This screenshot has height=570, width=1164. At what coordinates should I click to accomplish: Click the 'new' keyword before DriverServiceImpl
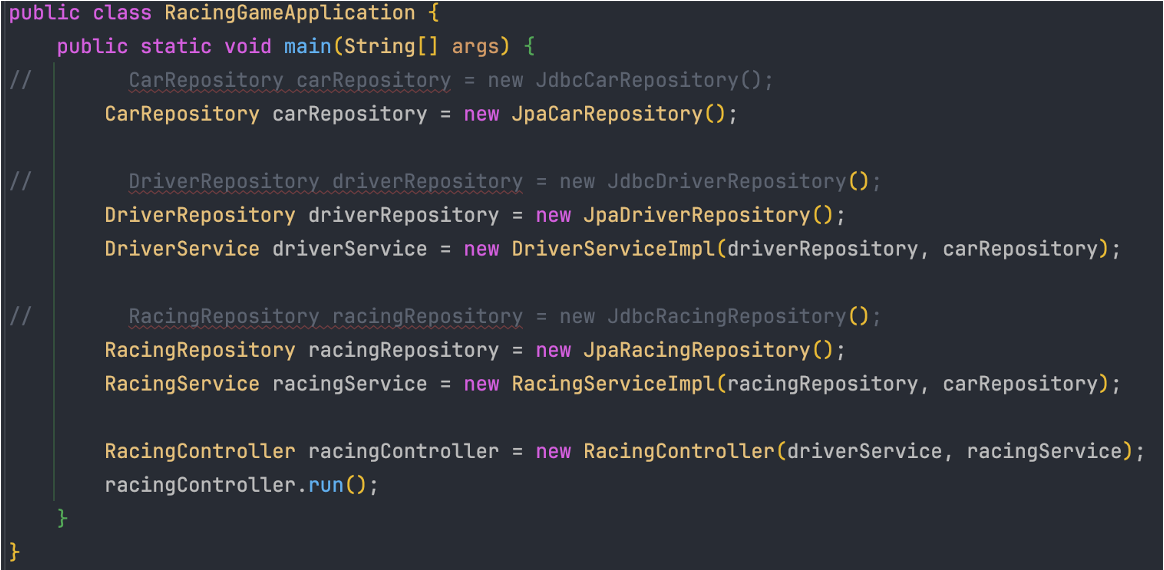[482, 249]
